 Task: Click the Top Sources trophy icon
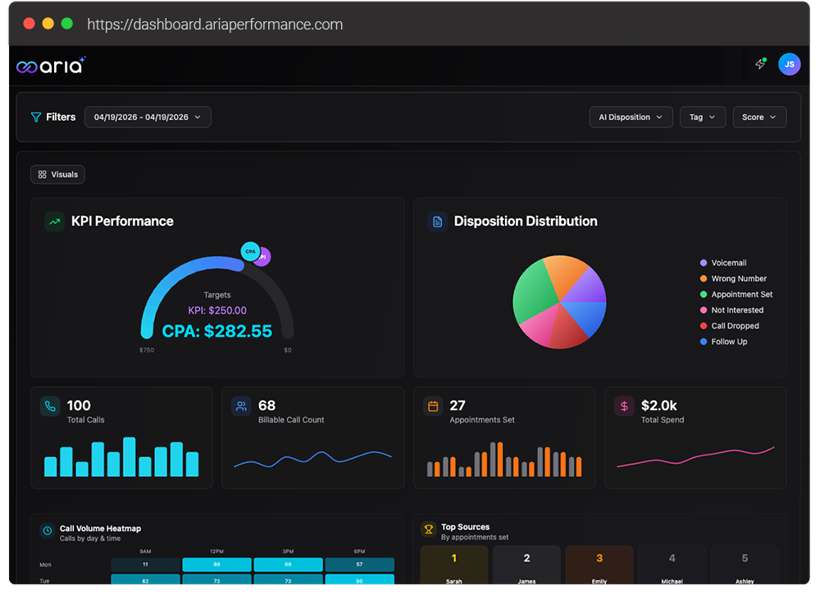click(428, 530)
